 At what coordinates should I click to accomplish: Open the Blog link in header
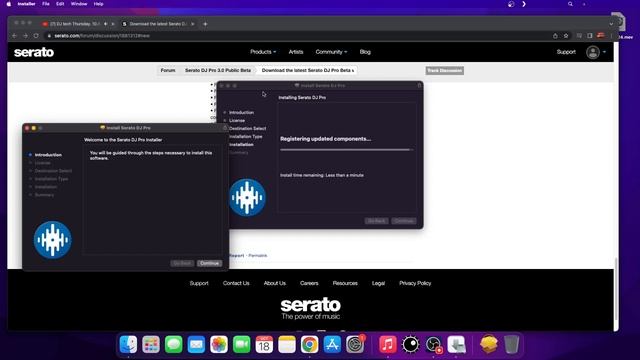[x=365, y=52]
